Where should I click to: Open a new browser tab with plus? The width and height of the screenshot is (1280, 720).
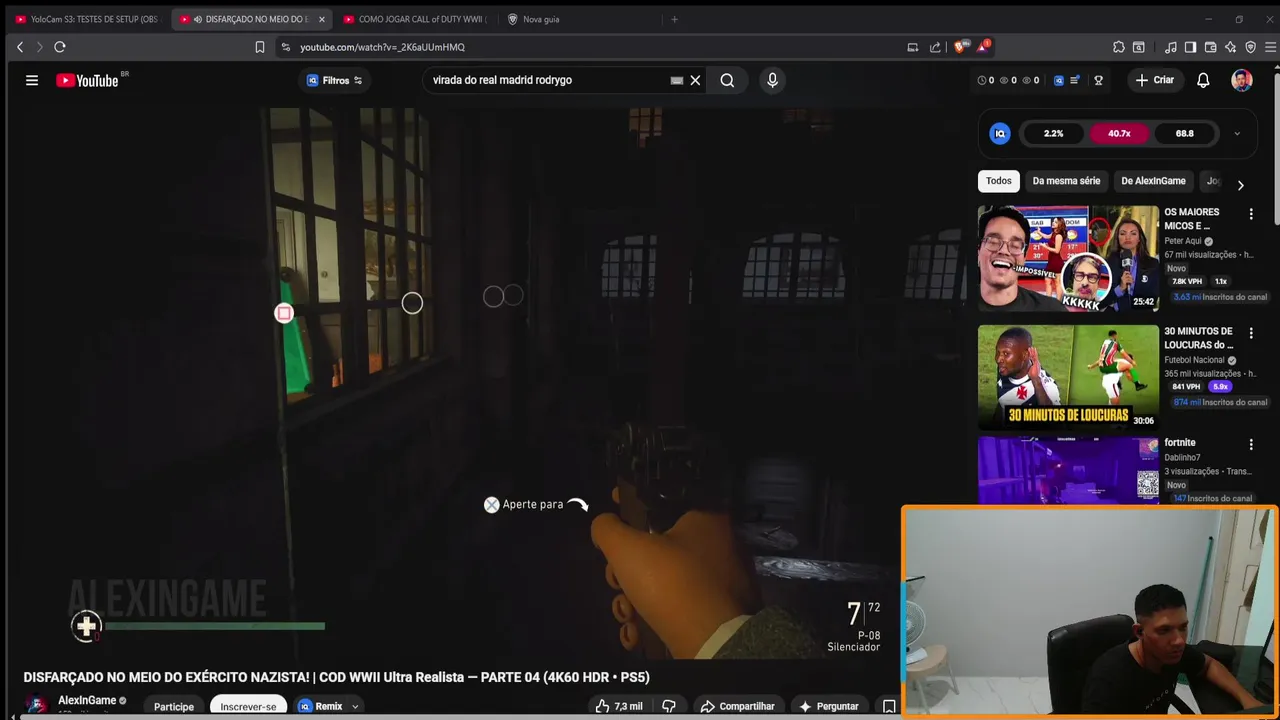pos(674,19)
